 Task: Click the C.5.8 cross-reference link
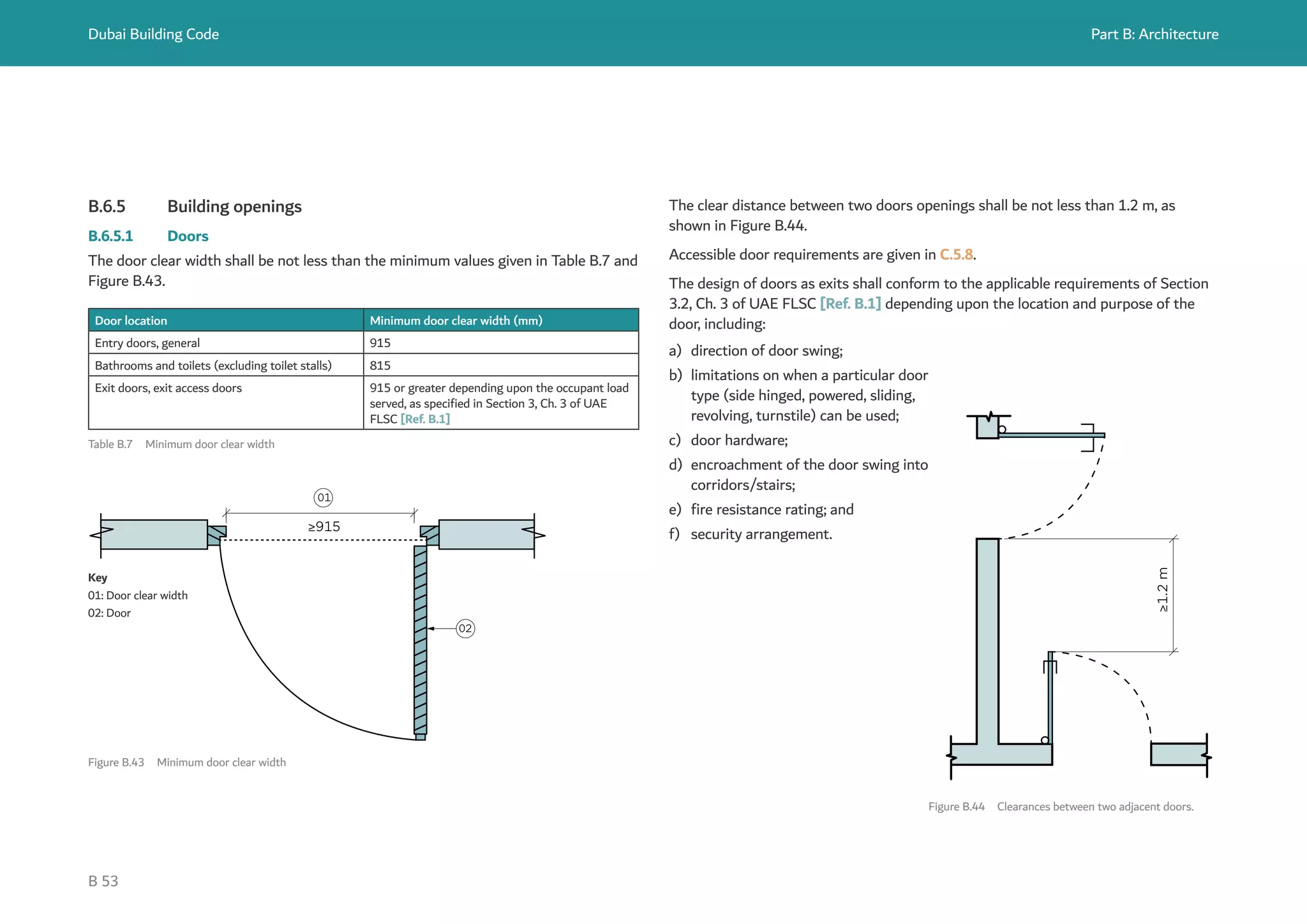[x=956, y=255]
